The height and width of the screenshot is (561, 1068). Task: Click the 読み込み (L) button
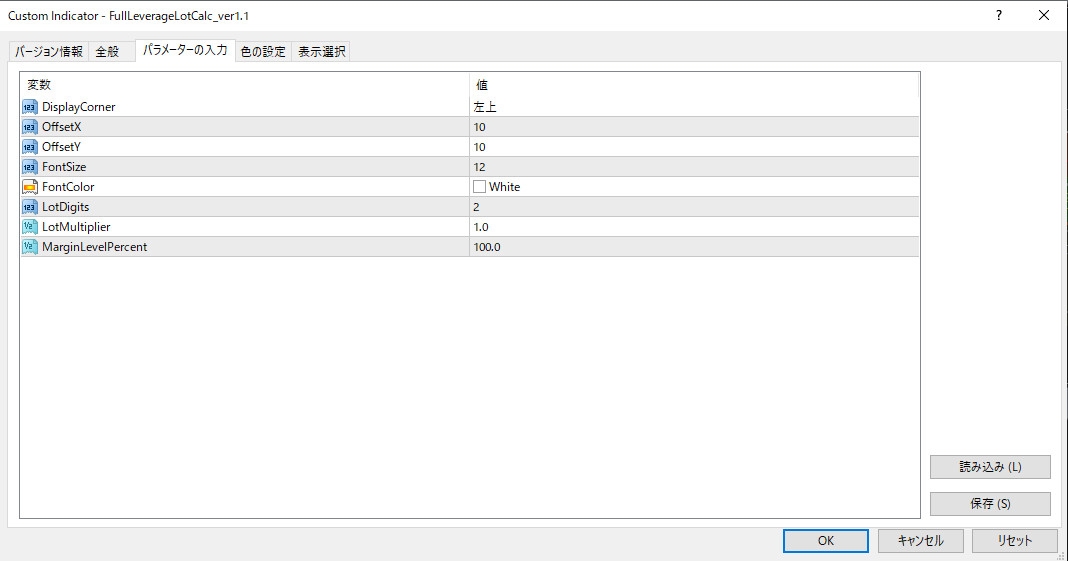(990, 467)
